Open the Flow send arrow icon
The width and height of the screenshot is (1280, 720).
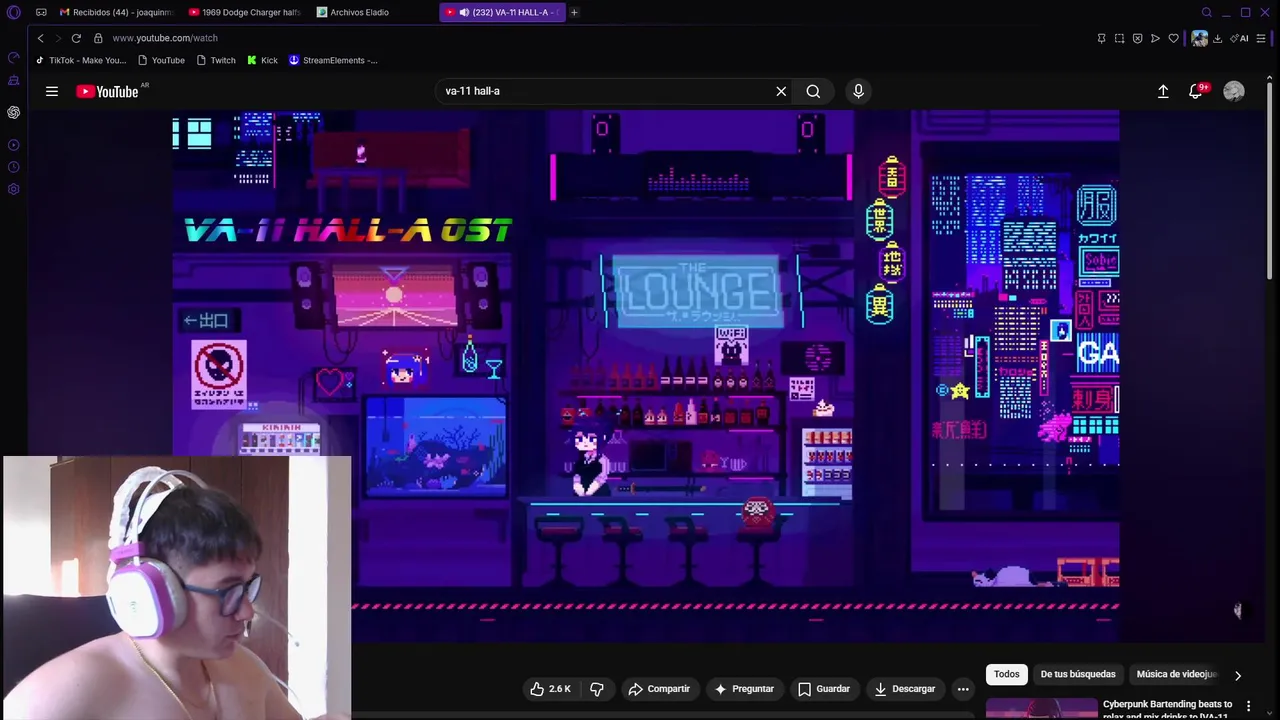click(1155, 38)
